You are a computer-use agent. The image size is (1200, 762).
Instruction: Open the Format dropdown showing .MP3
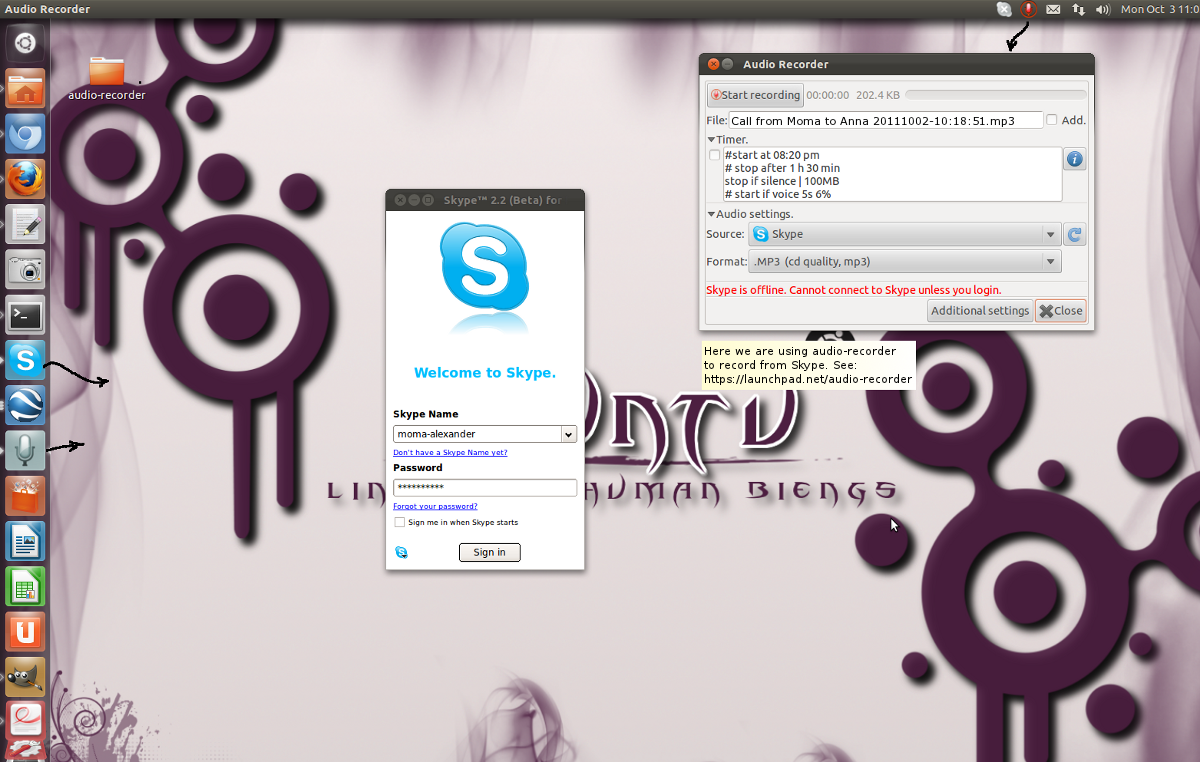[x=904, y=262]
